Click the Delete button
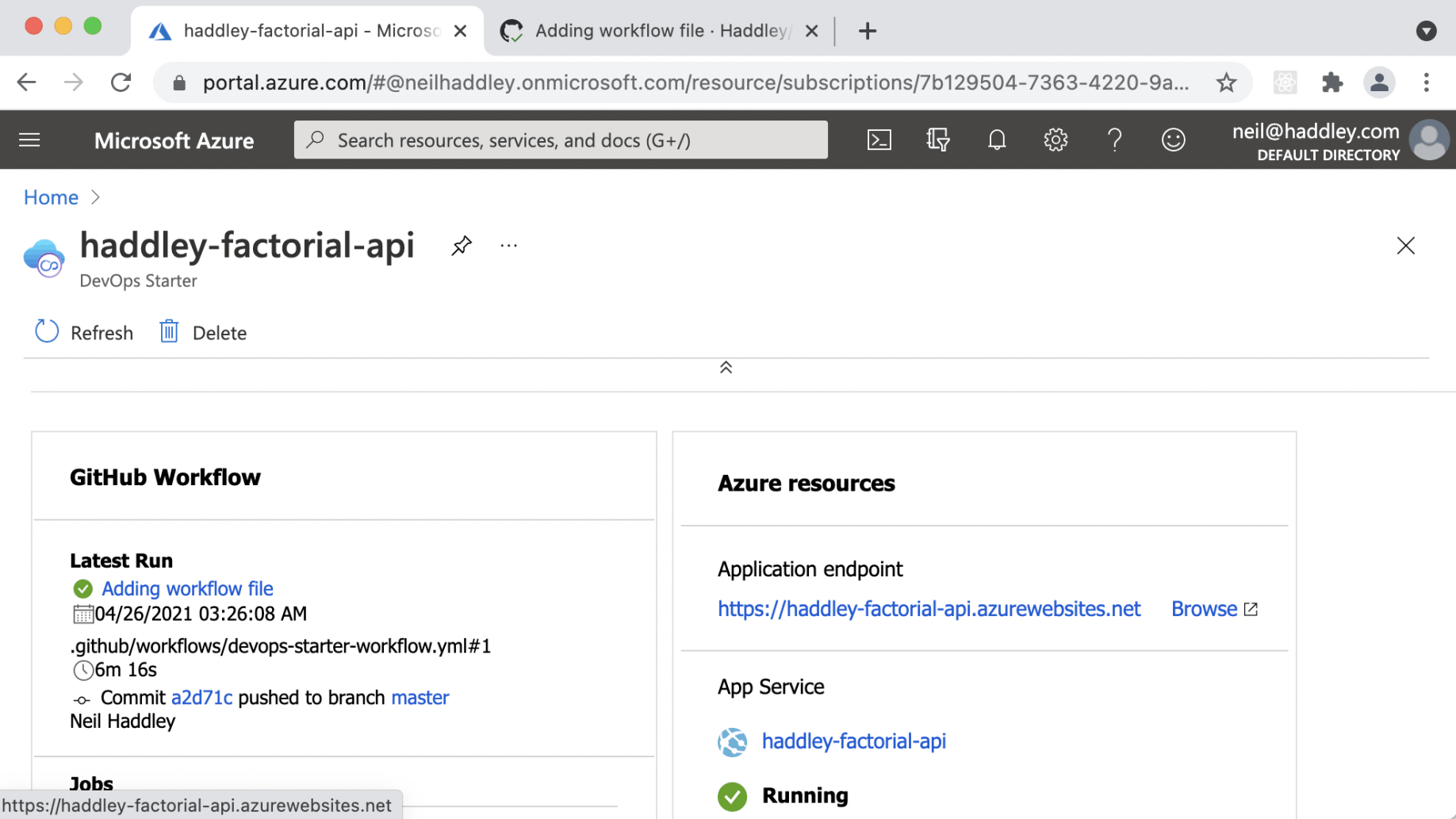Image resolution: width=1456 pixels, height=819 pixels. [x=203, y=332]
